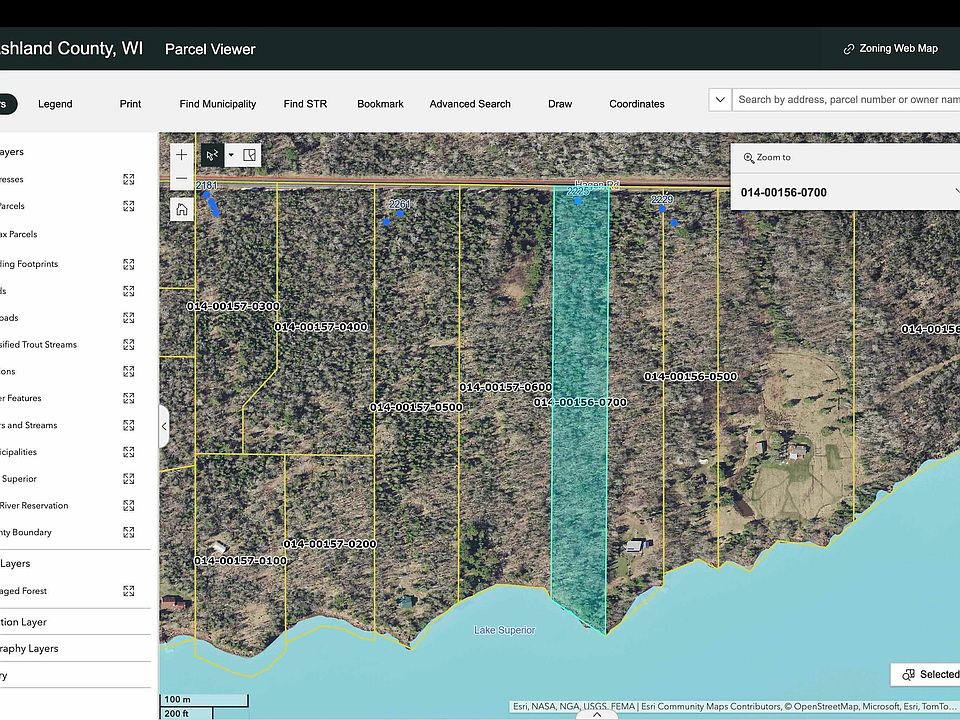Viewport: 960px width, 720px height.
Task: Return map to home extent
Action: pyautogui.click(x=181, y=209)
